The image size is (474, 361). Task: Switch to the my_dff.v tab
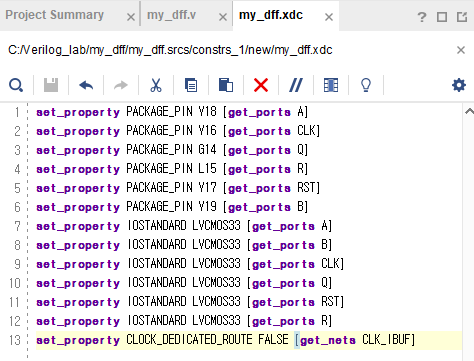(x=171, y=15)
